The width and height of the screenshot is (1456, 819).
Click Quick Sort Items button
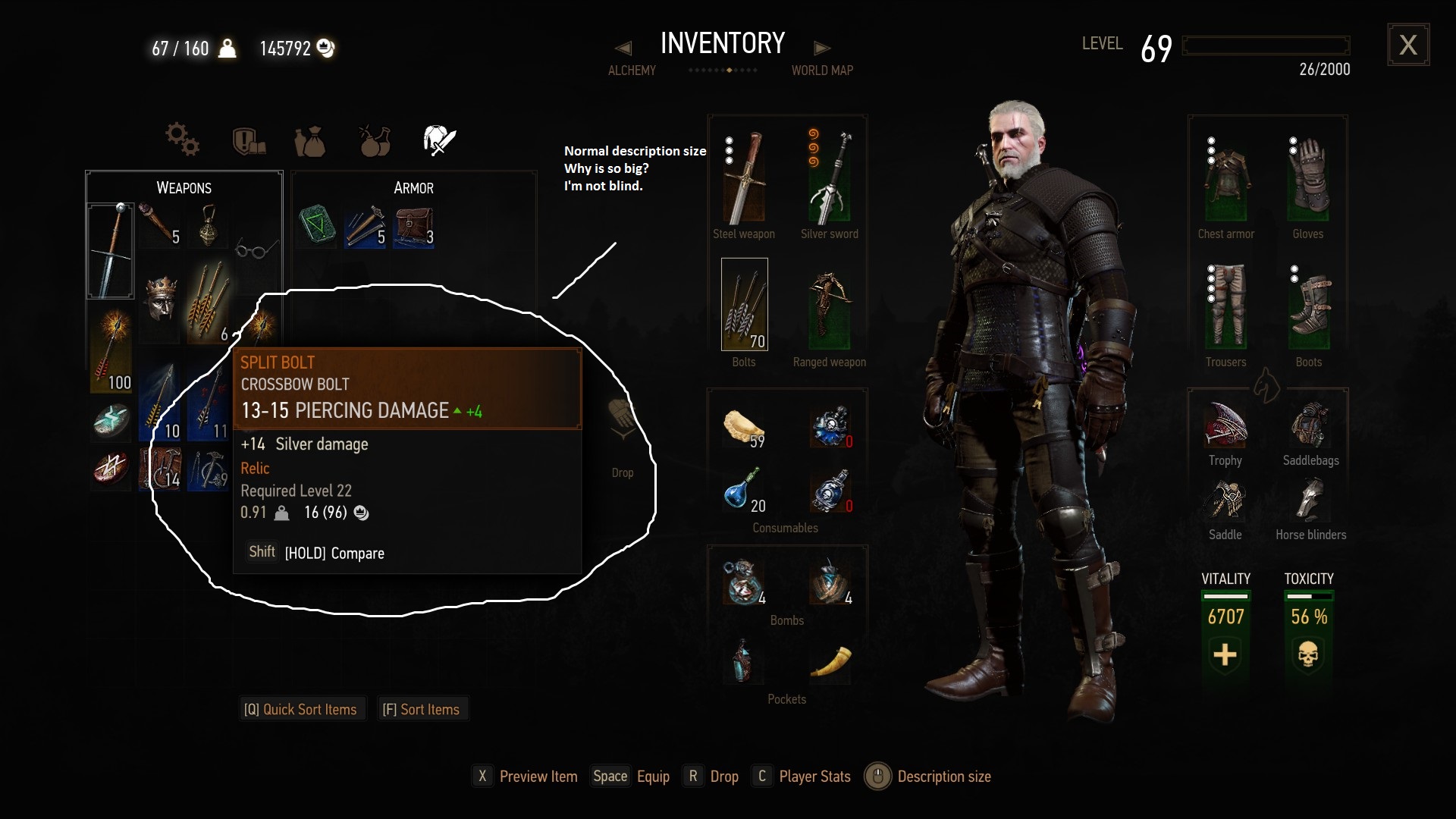click(x=300, y=709)
